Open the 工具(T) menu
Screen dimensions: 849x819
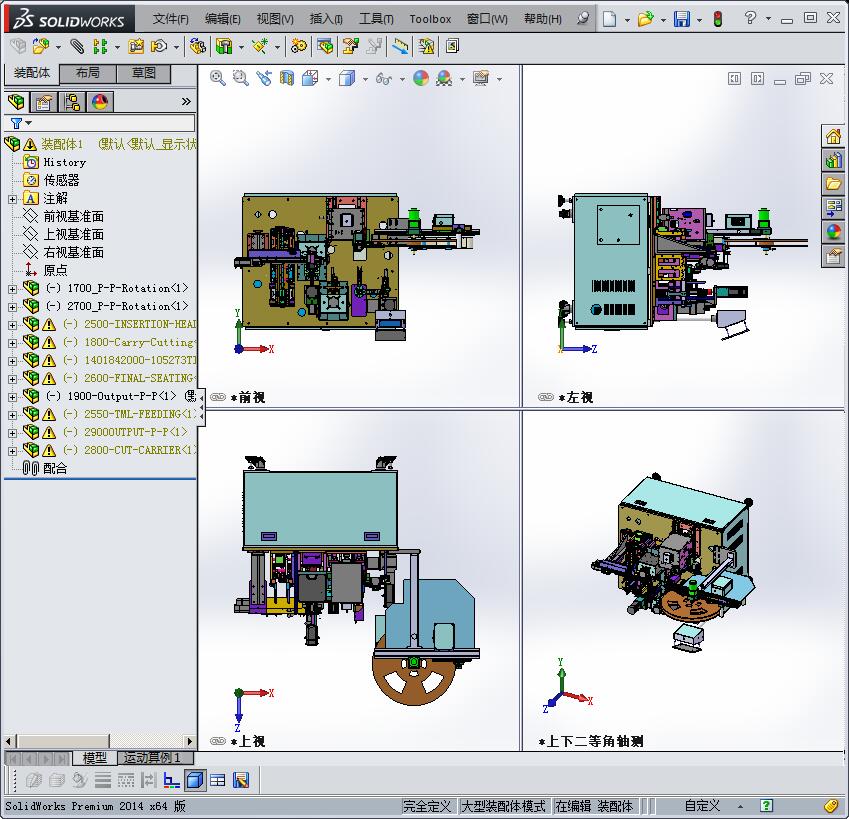pyautogui.click(x=376, y=19)
